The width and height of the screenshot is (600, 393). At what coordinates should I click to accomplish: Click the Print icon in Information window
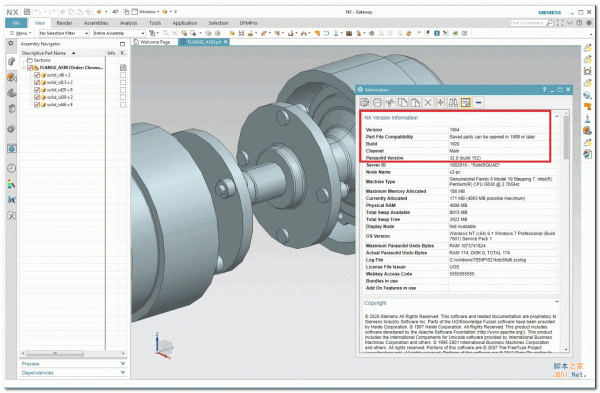(377, 103)
